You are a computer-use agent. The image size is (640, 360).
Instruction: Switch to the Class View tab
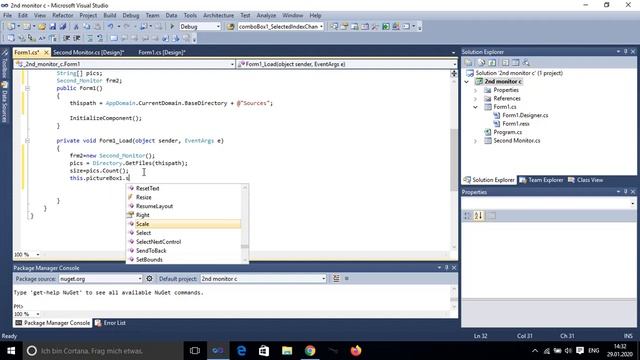tap(585, 180)
